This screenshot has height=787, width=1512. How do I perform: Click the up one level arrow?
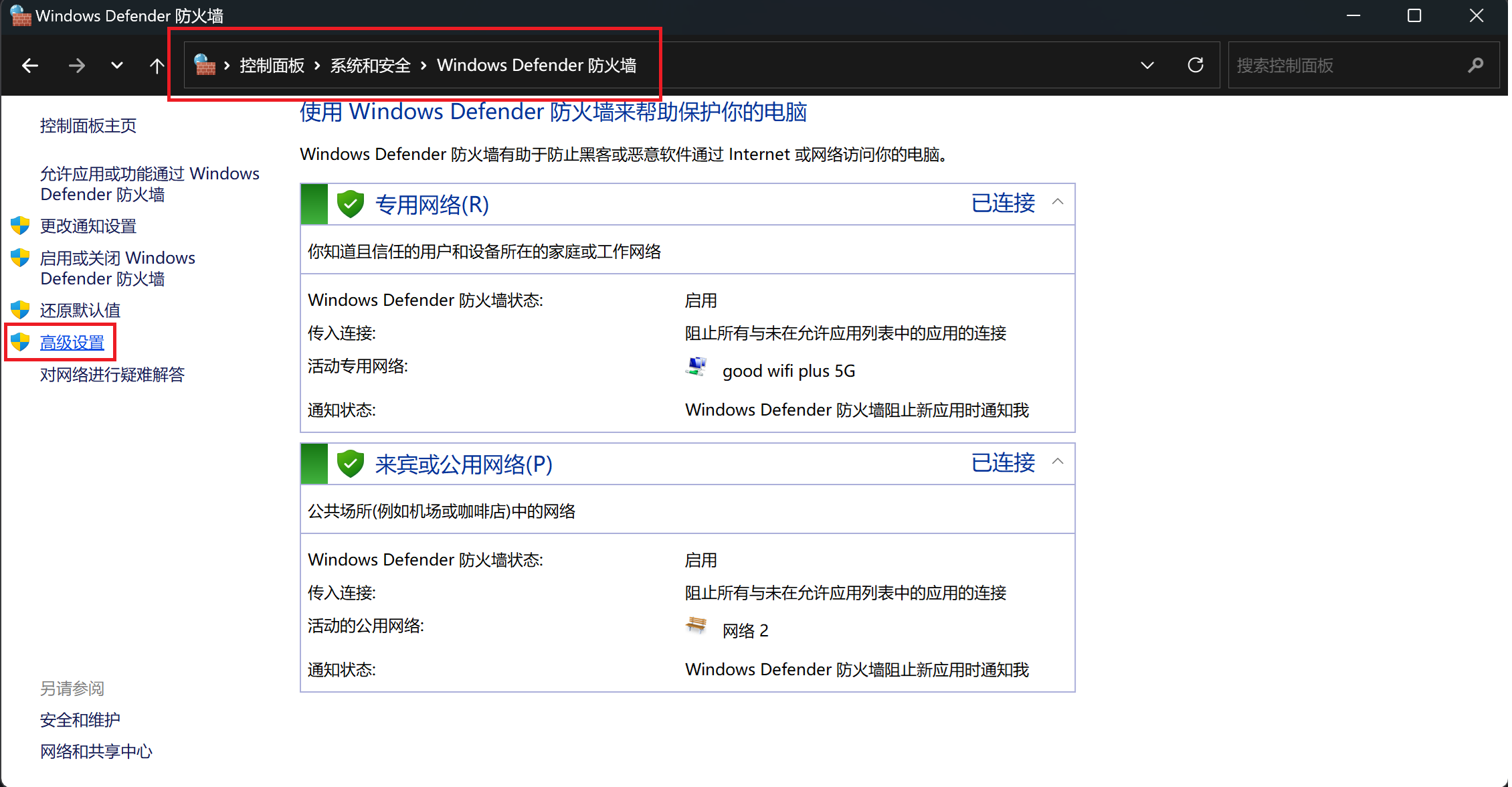(157, 66)
